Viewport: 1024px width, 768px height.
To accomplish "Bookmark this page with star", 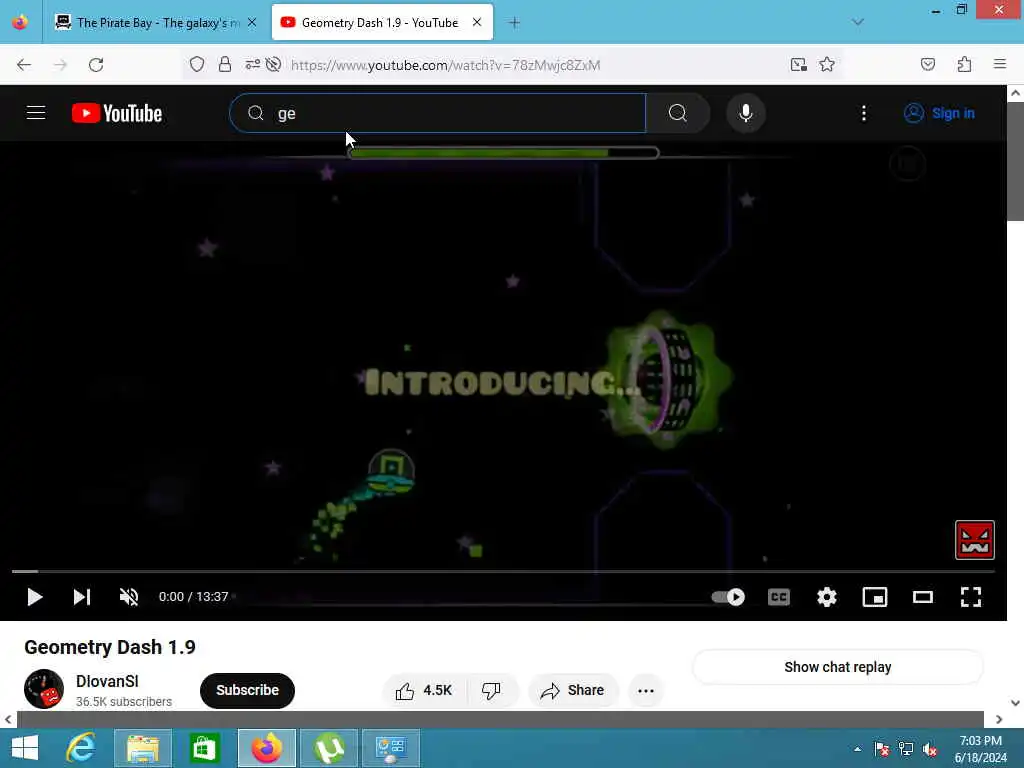I will click(x=827, y=64).
